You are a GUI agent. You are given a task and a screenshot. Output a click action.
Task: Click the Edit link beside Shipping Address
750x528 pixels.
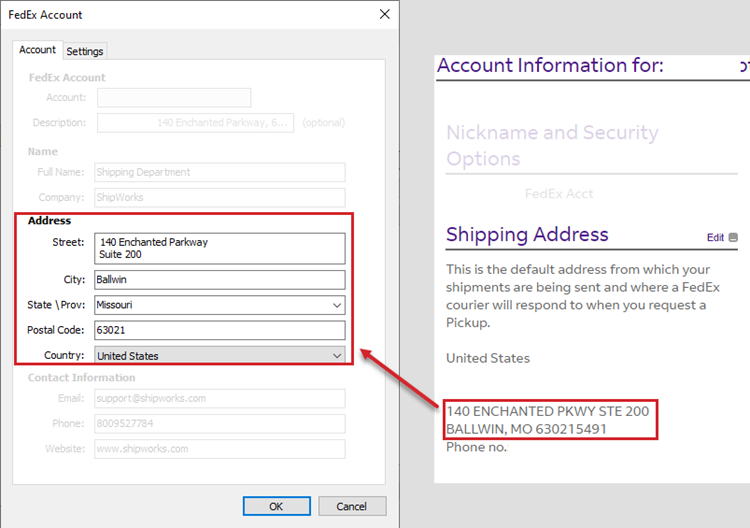pos(715,238)
